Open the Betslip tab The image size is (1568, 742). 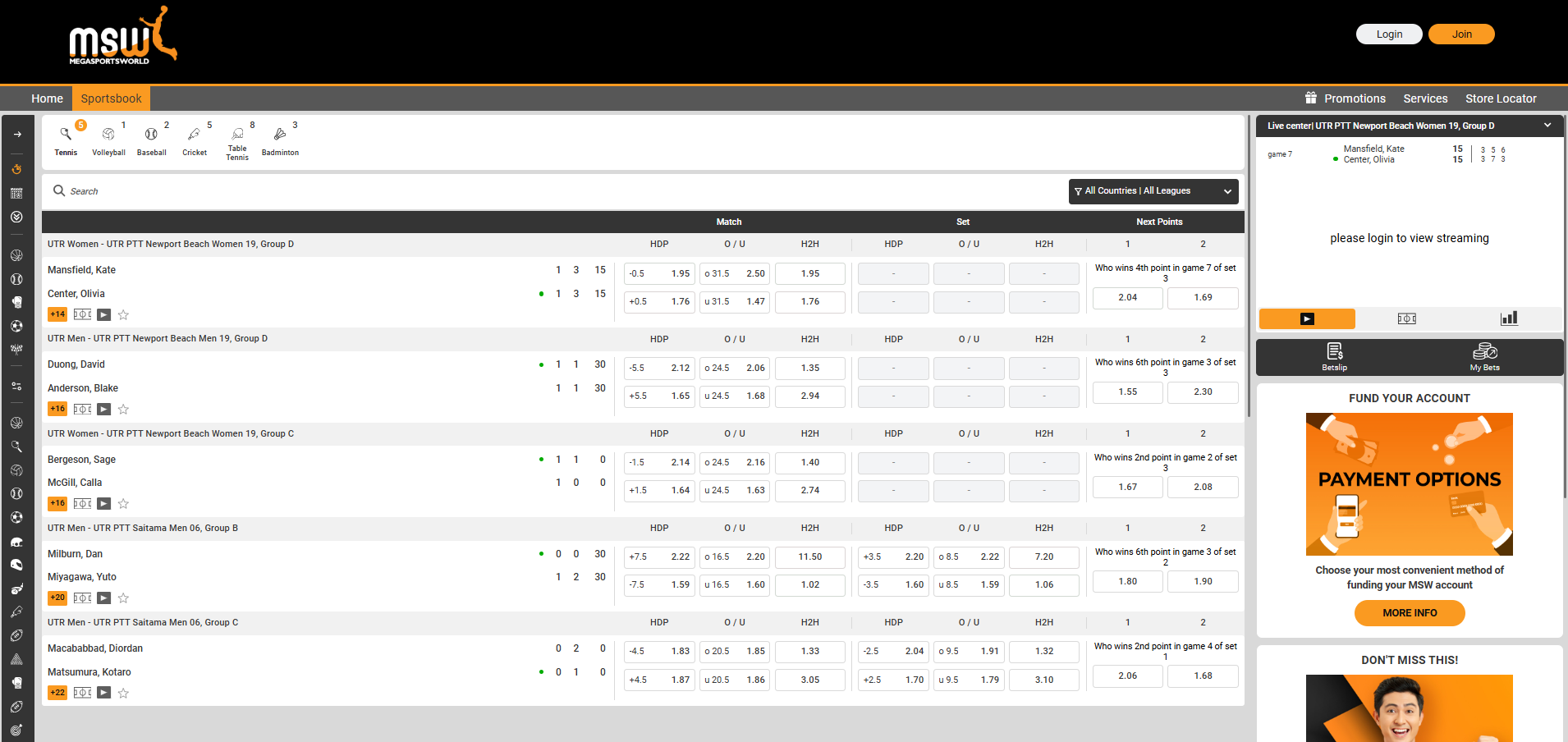click(1335, 357)
